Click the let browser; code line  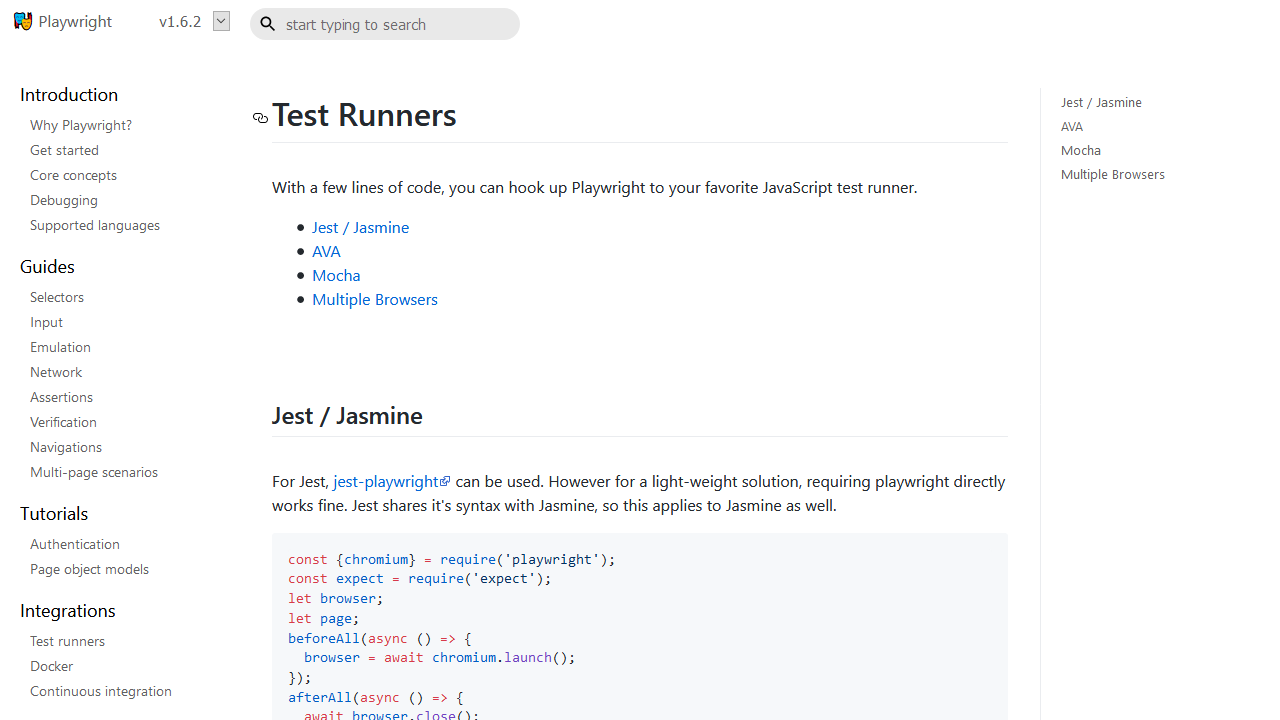tap(336, 598)
